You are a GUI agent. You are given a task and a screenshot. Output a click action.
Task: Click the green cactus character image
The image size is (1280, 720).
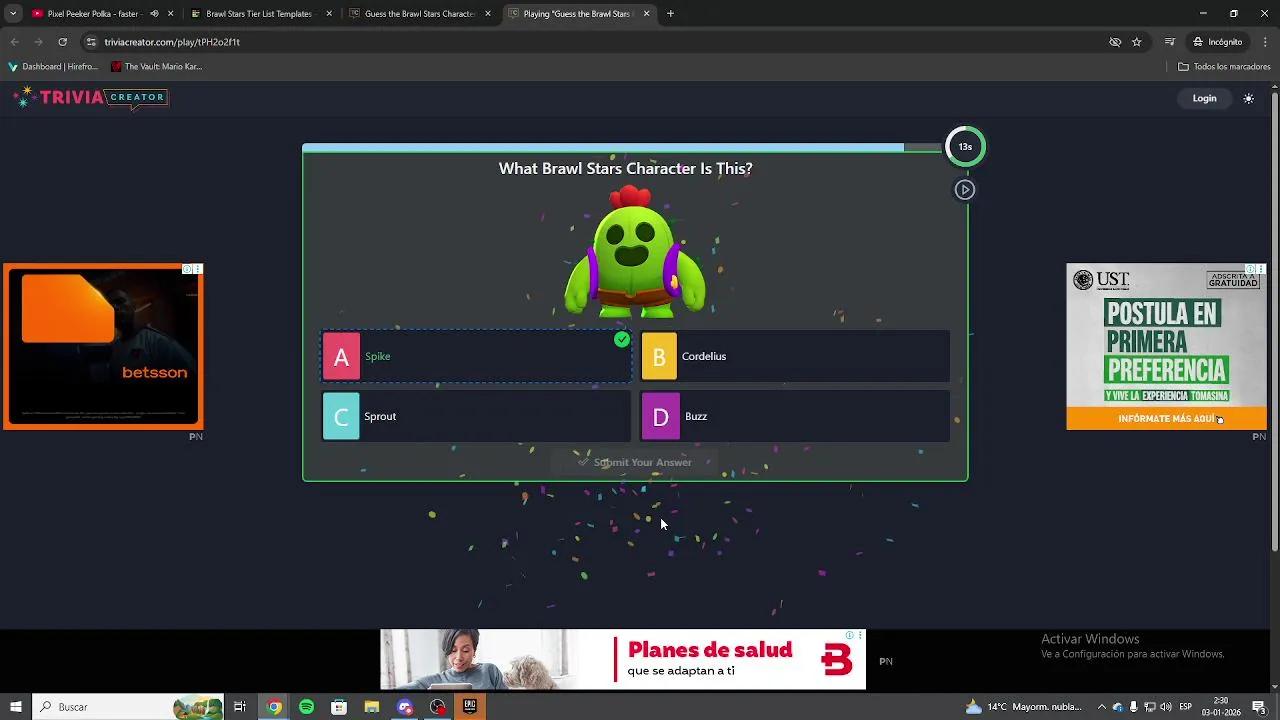pos(635,252)
